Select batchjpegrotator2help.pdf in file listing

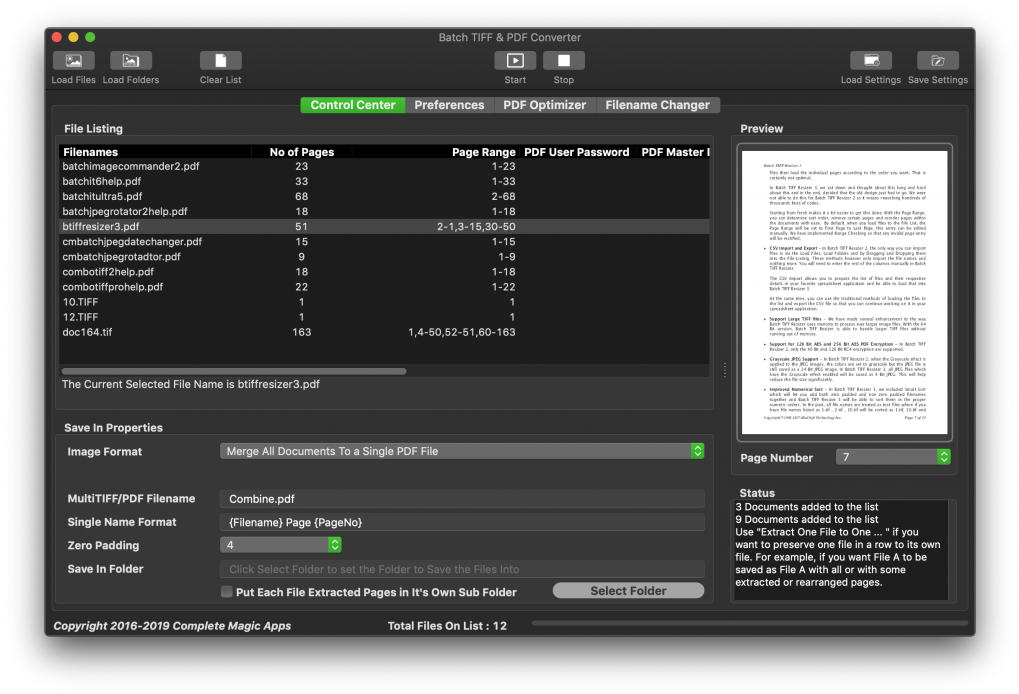click(384, 211)
